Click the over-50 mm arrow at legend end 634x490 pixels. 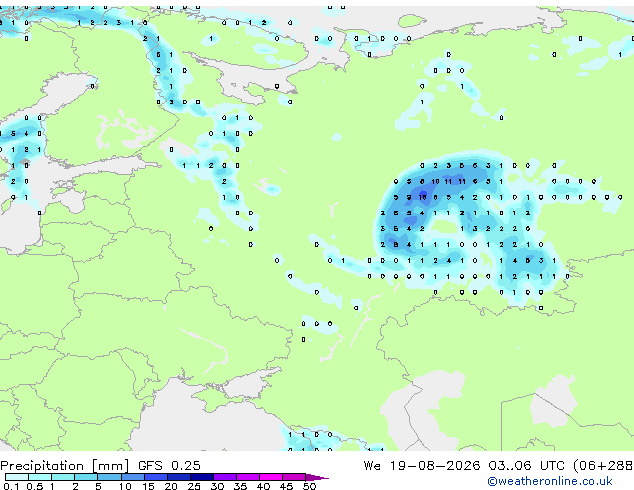(317, 477)
